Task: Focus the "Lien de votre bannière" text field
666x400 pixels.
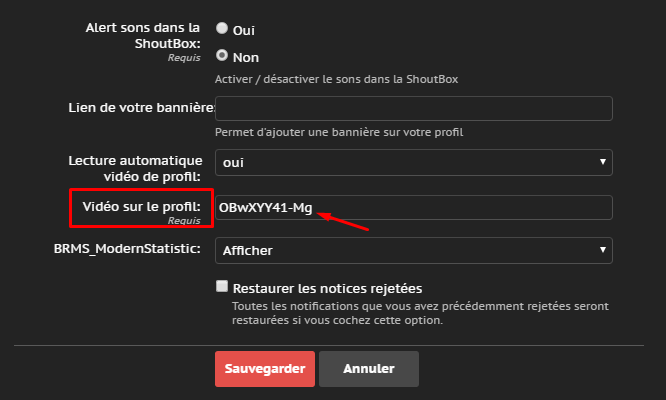Action: click(413, 108)
